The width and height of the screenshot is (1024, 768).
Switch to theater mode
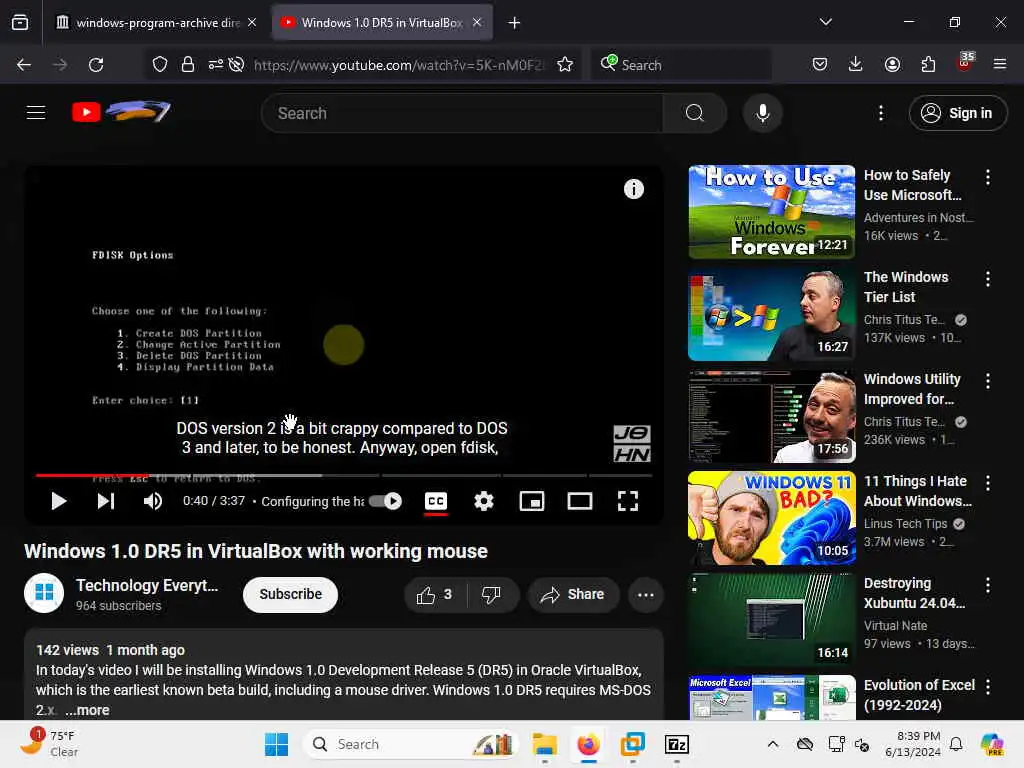point(580,502)
